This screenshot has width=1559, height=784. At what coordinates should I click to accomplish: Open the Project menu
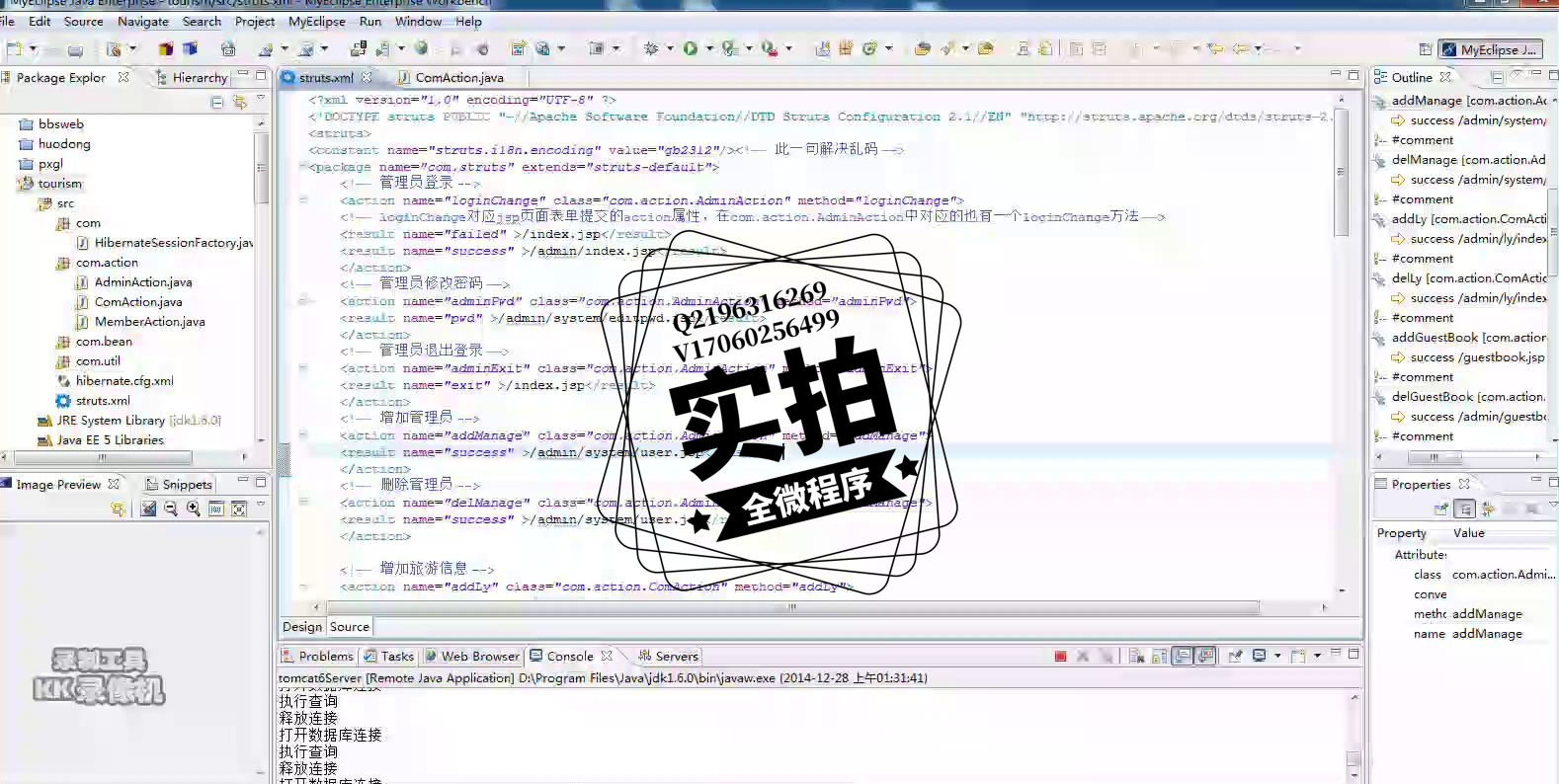[x=255, y=22]
